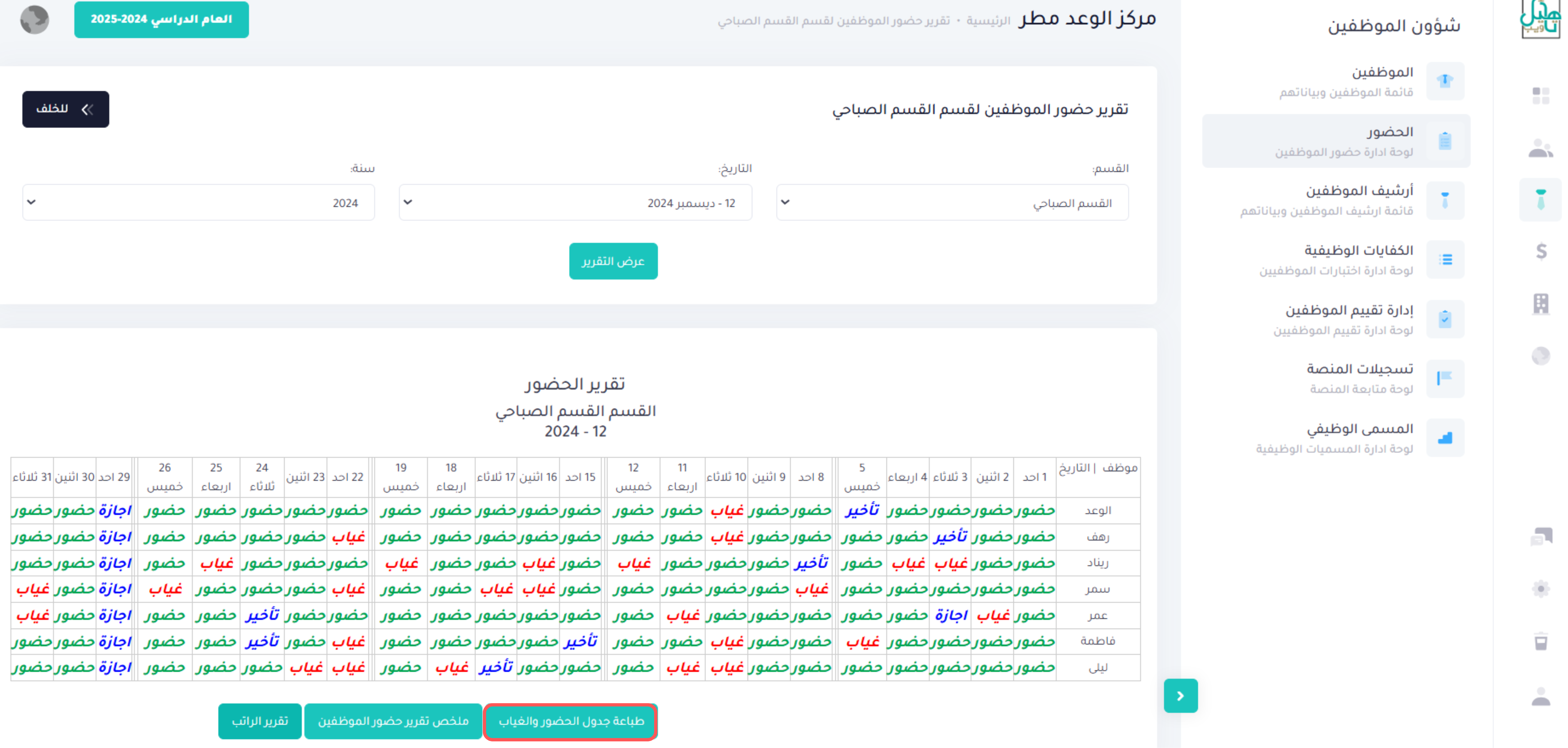The height and width of the screenshot is (748, 1568).
Task: Click the stairs icon beside المسمى الوظيفي
Action: tap(1445, 438)
